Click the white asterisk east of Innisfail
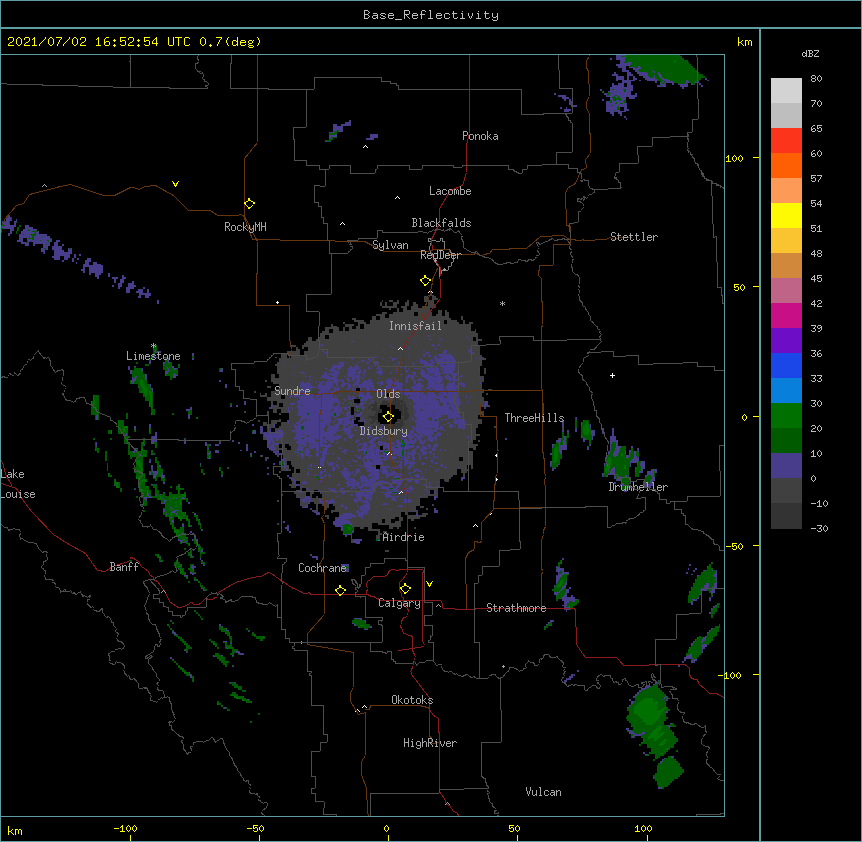 (x=502, y=303)
